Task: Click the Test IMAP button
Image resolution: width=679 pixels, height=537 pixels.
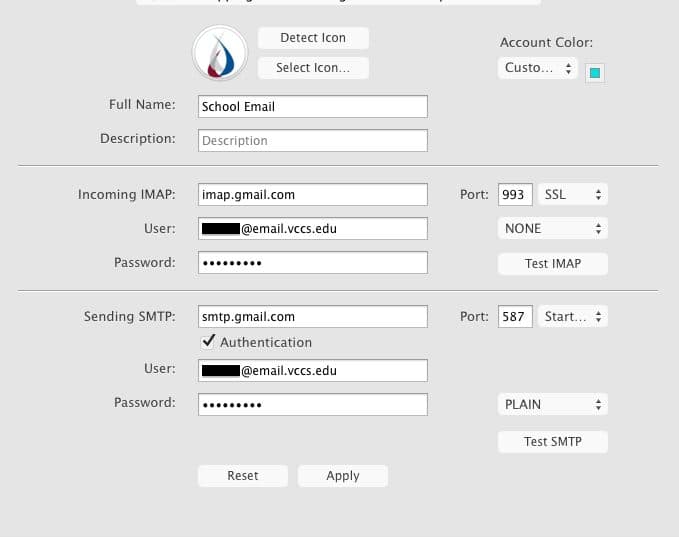Action: 553,263
